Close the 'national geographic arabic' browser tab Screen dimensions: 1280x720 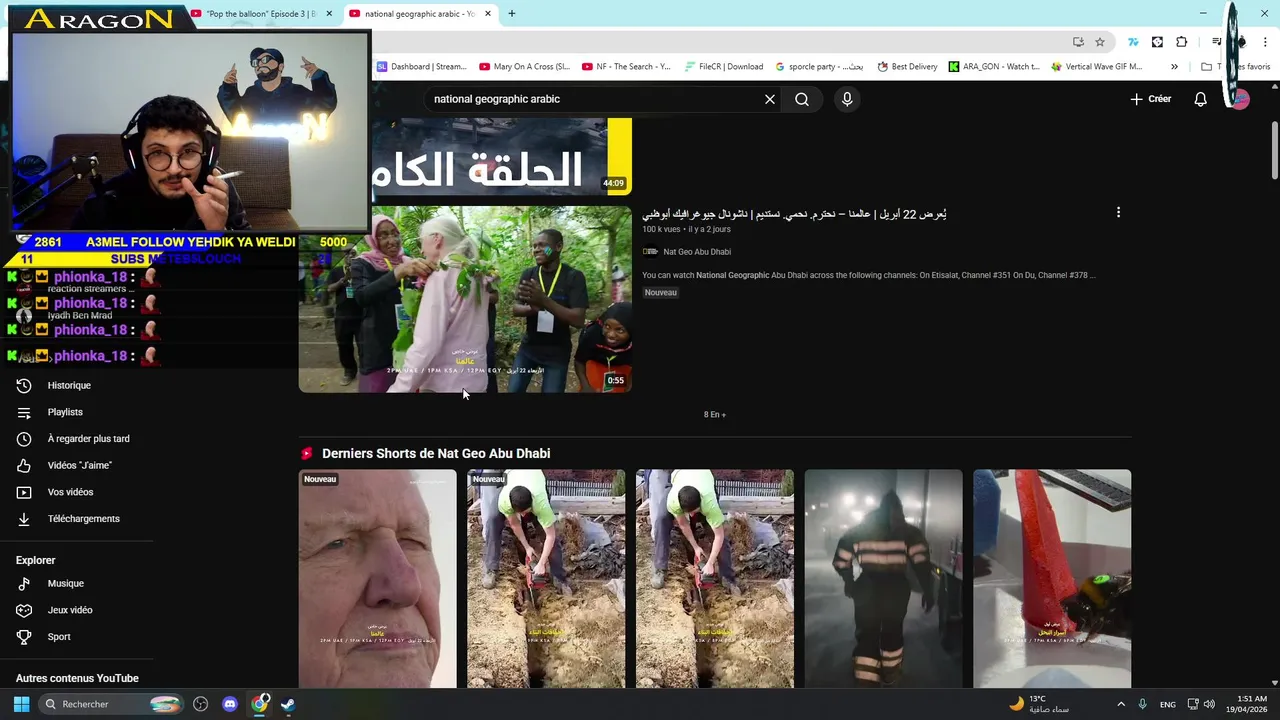[488, 14]
